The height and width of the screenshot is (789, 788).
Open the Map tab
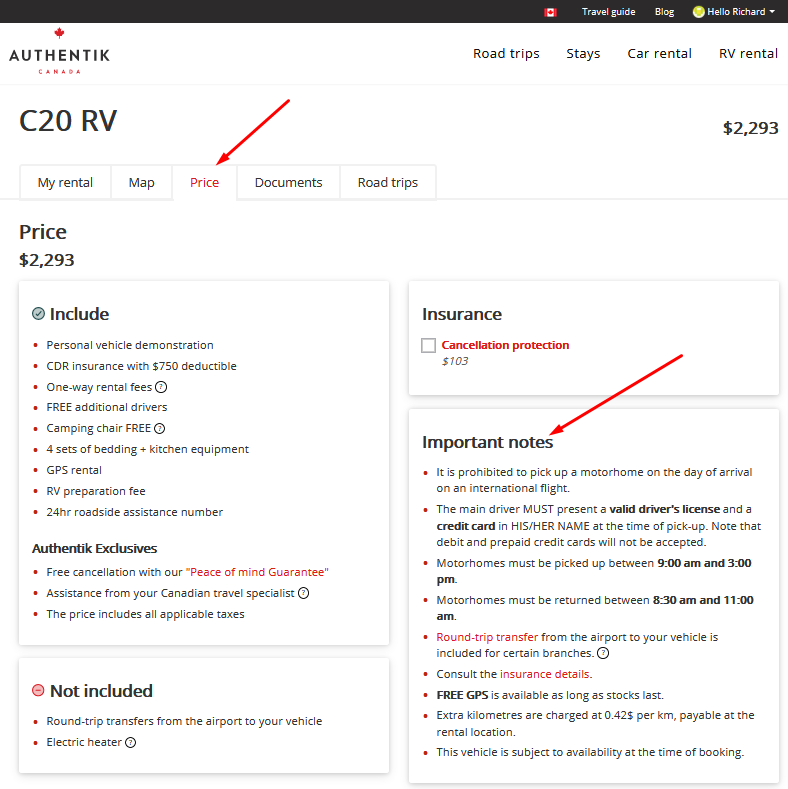point(141,182)
